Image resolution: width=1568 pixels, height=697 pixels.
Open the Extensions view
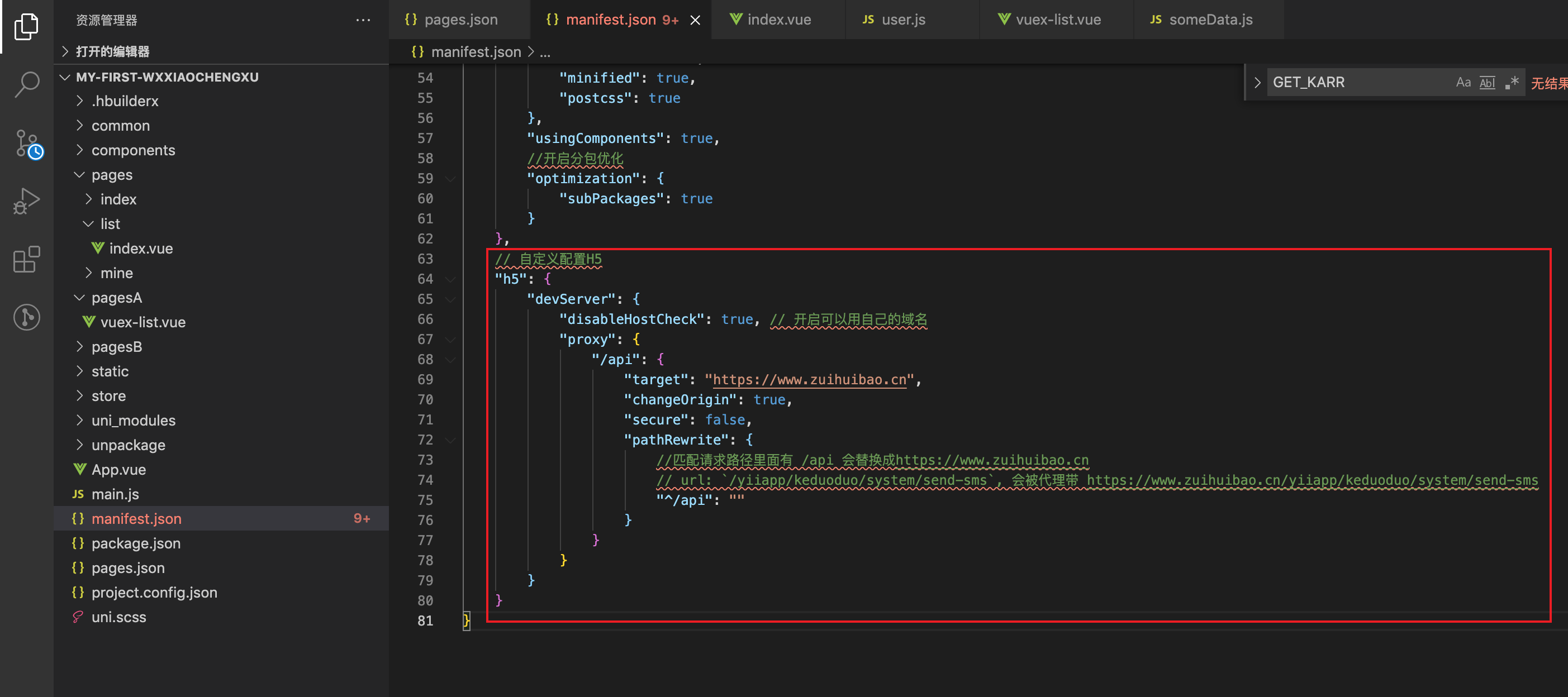pyautogui.click(x=26, y=259)
